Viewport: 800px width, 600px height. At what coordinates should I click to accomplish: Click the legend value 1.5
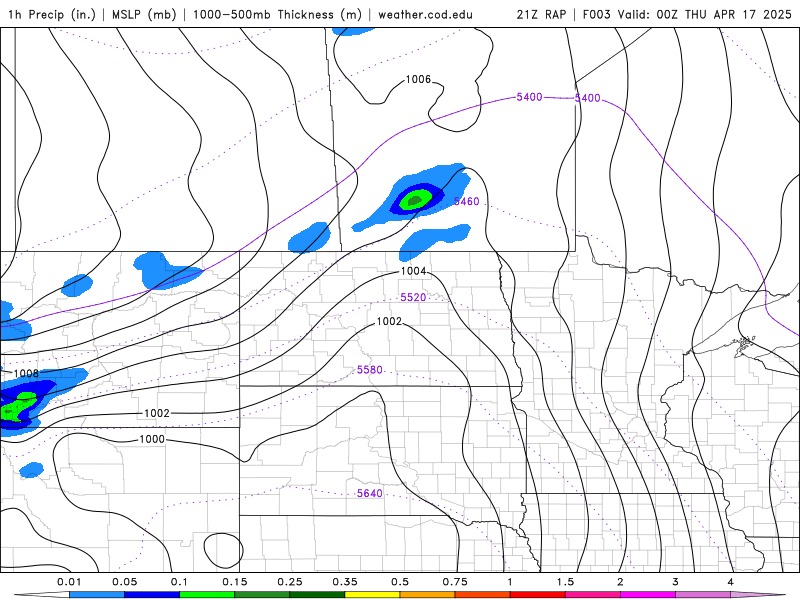[x=565, y=582]
